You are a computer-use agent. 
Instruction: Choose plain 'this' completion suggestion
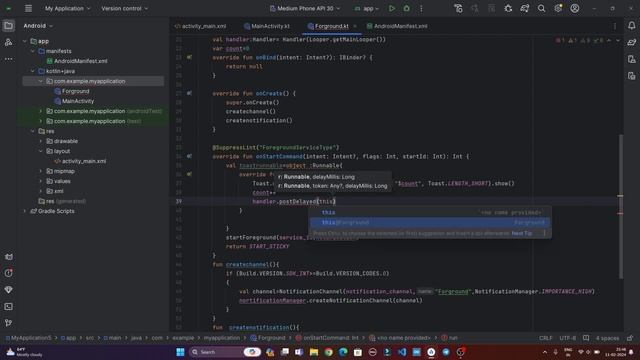click(430, 212)
